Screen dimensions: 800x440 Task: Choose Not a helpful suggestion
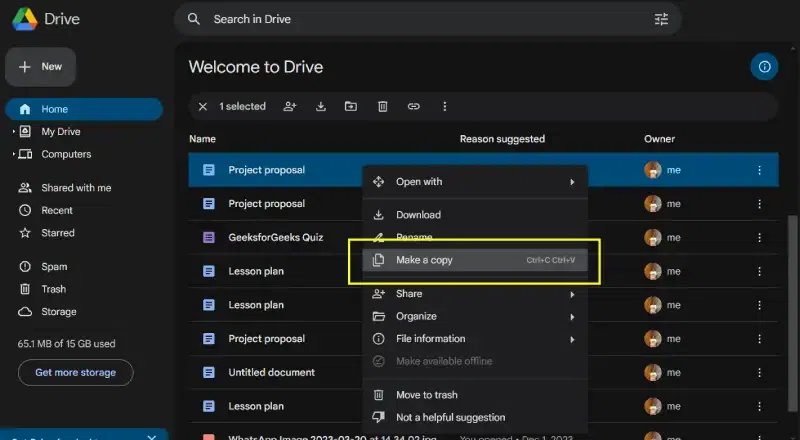point(475,417)
